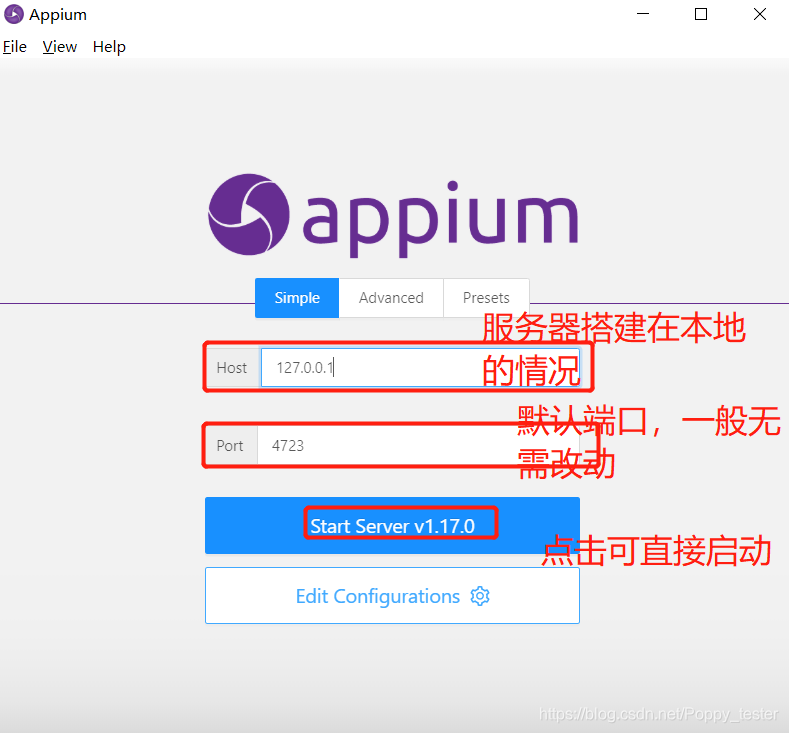789x733 pixels.
Task: Close the Appium window
Action: (x=760, y=14)
